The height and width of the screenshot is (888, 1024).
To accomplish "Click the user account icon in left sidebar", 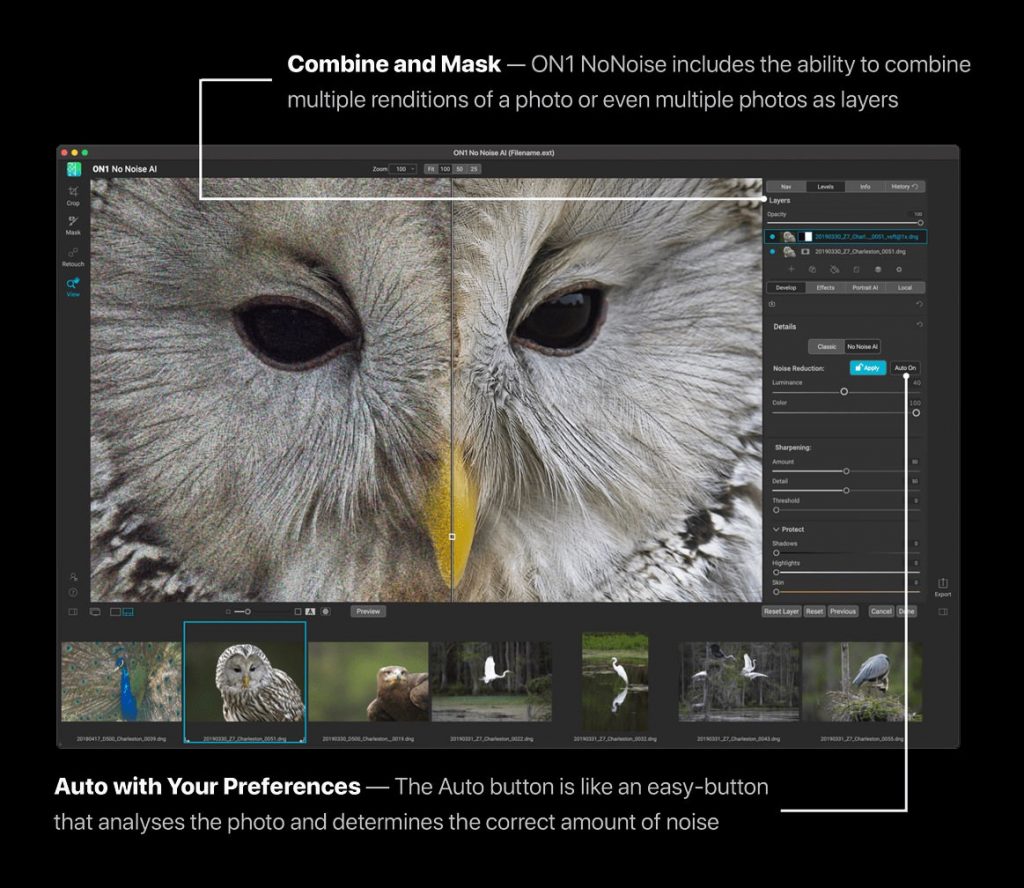I will click(x=73, y=577).
